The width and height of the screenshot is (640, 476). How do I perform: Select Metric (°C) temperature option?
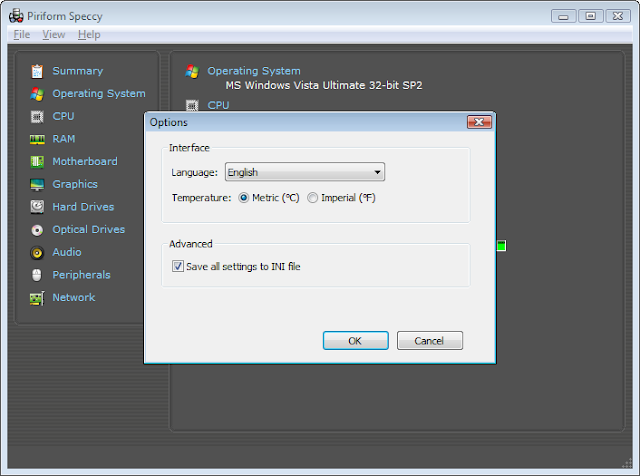[x=269, y=198]
